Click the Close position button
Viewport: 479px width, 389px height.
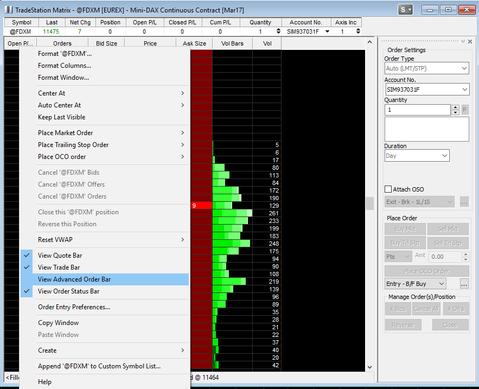(x=450, y=325)
